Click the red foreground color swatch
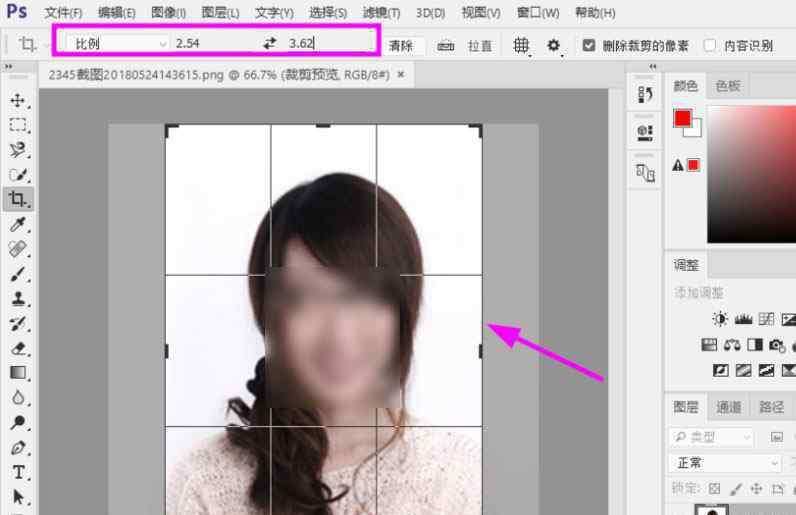Viewport: 796px width, 515px height. pos(683,119)
